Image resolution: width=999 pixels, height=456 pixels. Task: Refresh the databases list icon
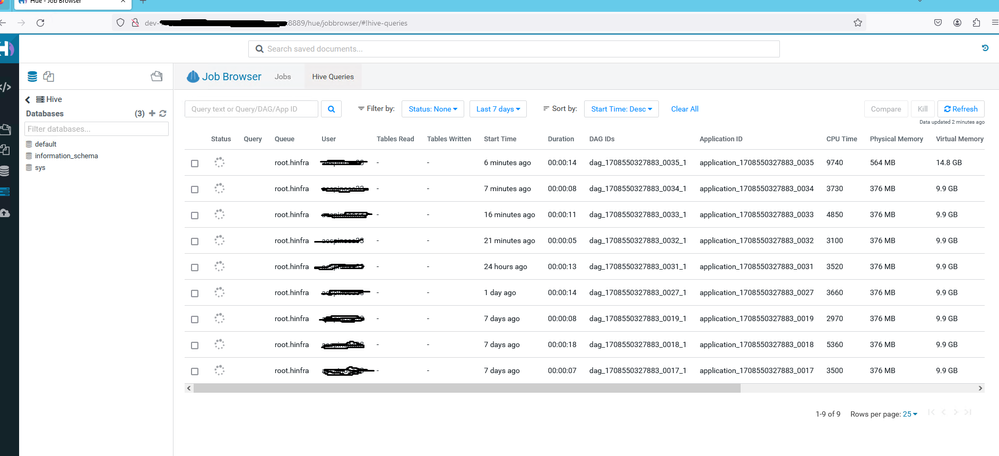(162, 113)
